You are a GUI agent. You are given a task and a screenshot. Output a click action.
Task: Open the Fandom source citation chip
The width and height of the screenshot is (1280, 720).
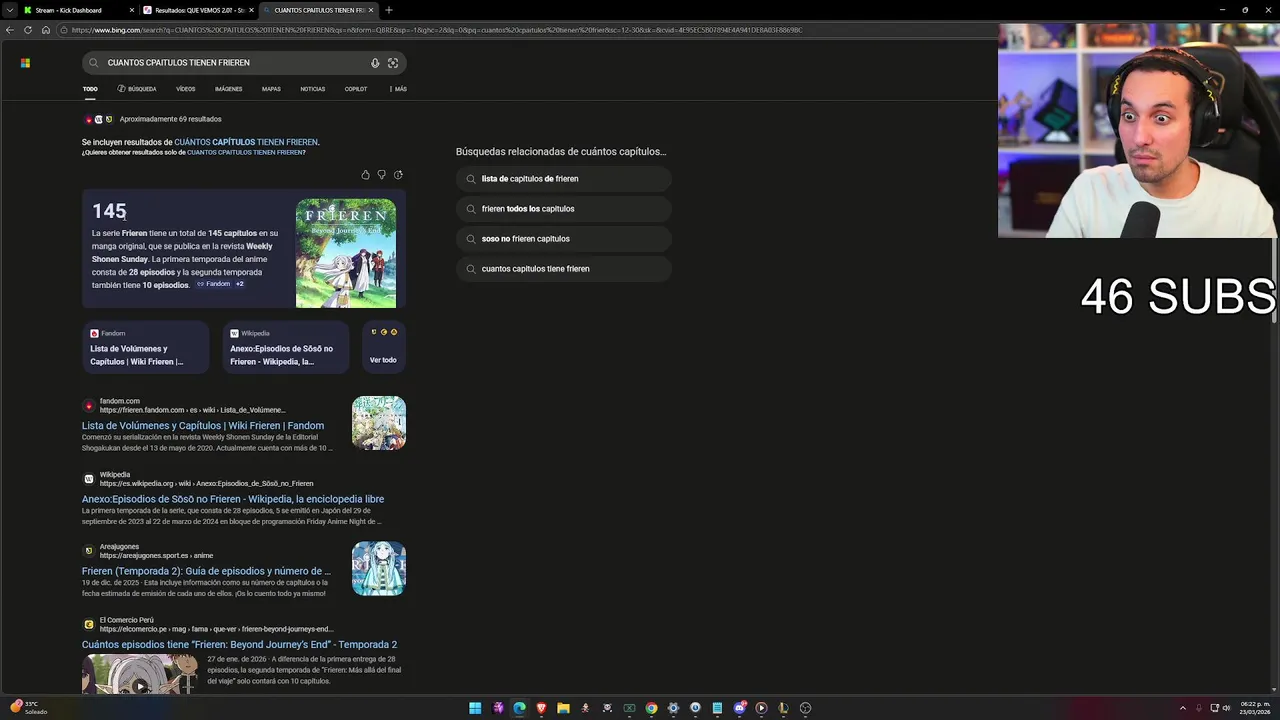click(213, 284)
